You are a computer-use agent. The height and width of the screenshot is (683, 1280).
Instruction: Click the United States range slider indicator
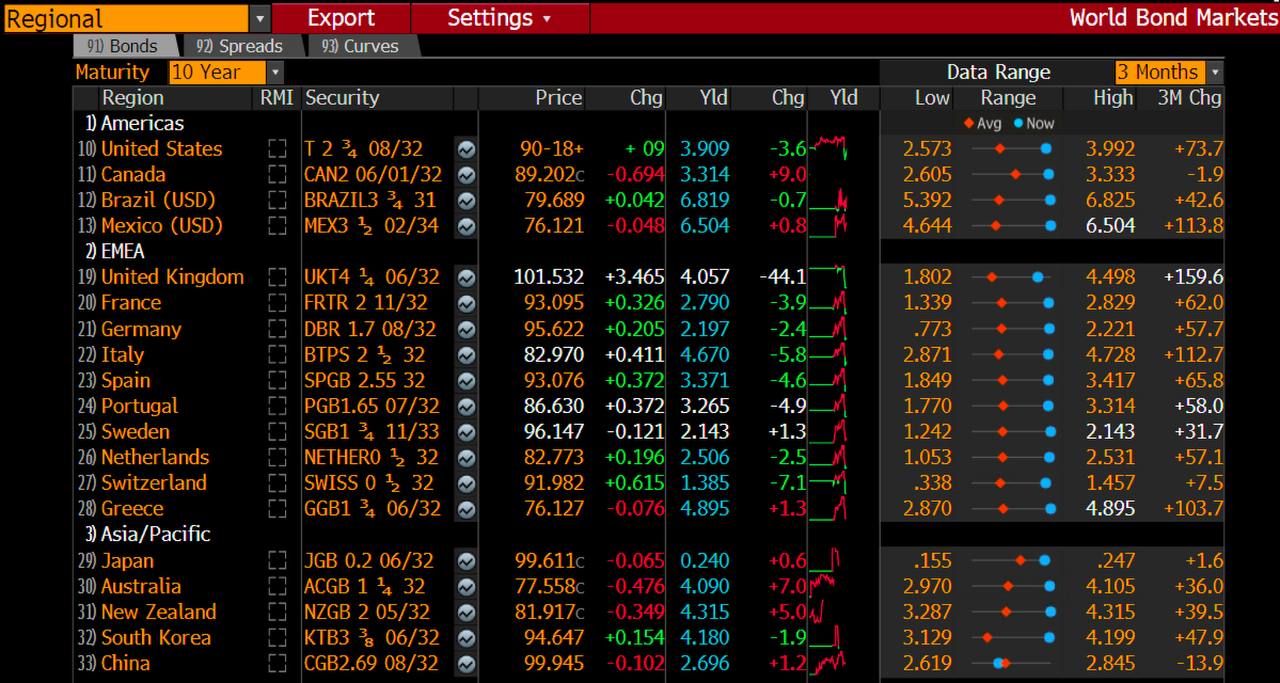[1010, 149]
